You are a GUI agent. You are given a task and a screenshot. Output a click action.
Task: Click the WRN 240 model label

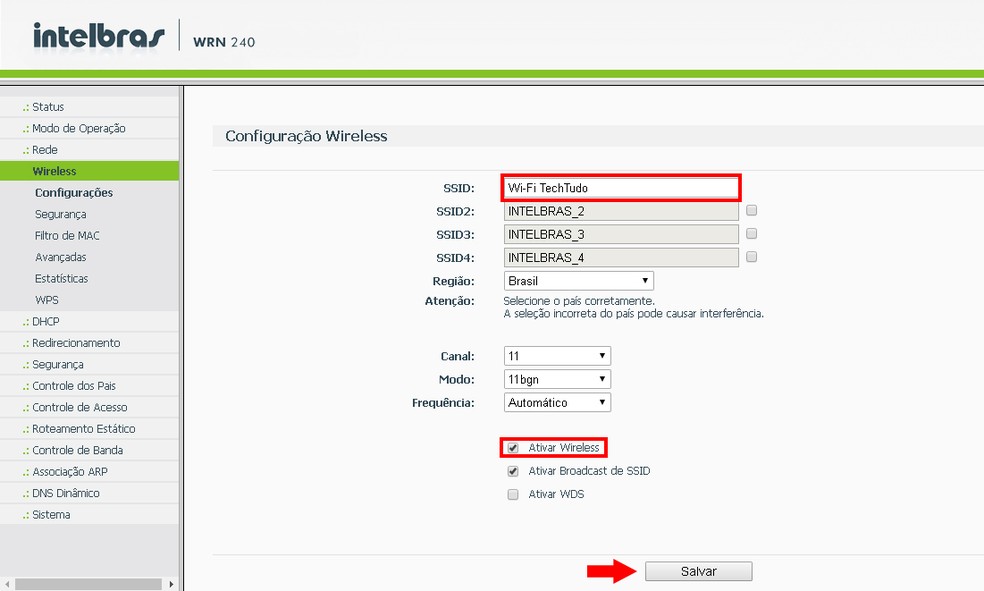[x=224, y=42]
